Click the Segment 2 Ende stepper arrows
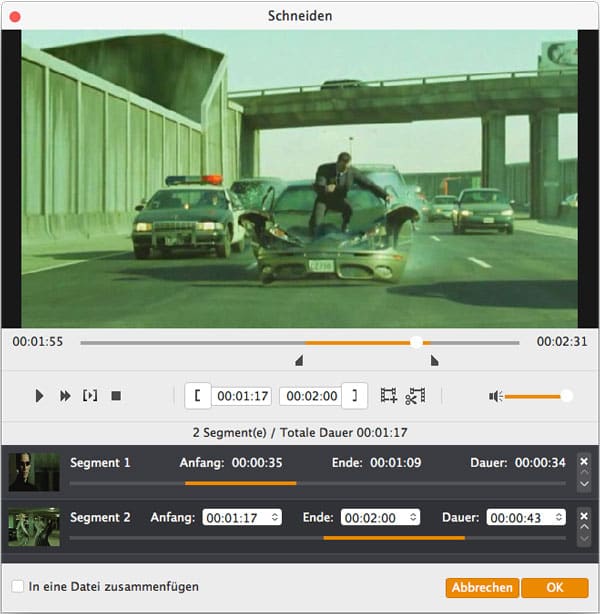The image size is (600, 614). pyautogui.click(x=413, y=518)
